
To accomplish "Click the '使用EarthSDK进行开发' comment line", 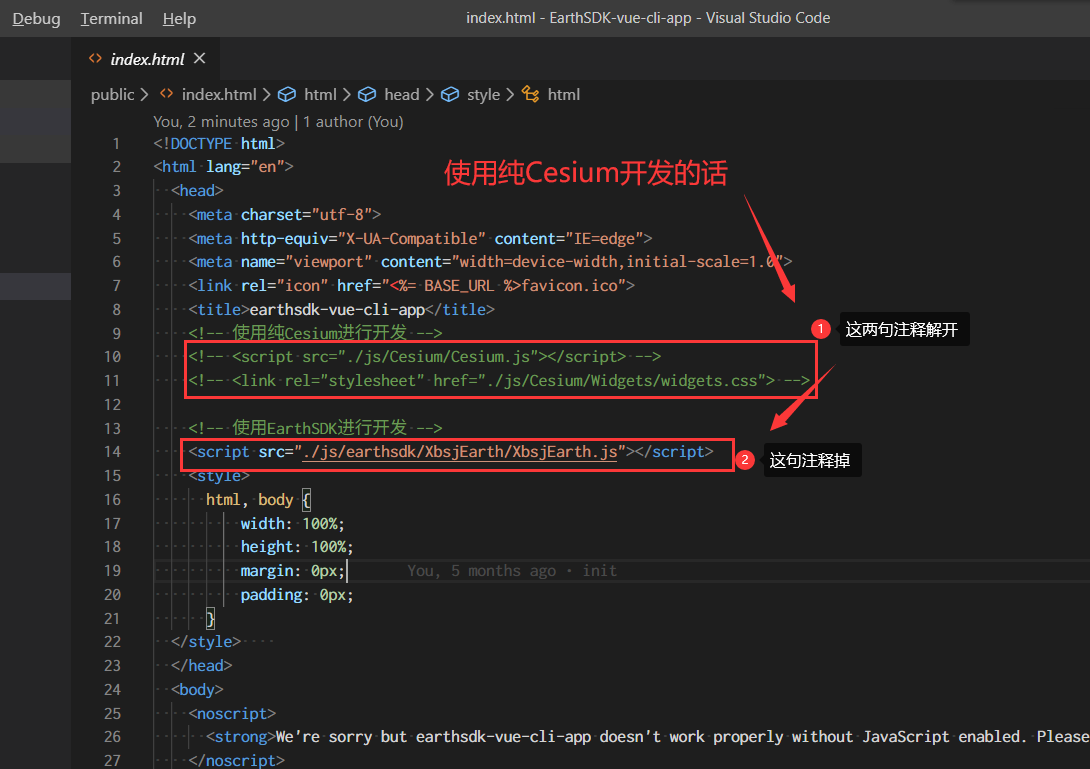I will point(315,428).
